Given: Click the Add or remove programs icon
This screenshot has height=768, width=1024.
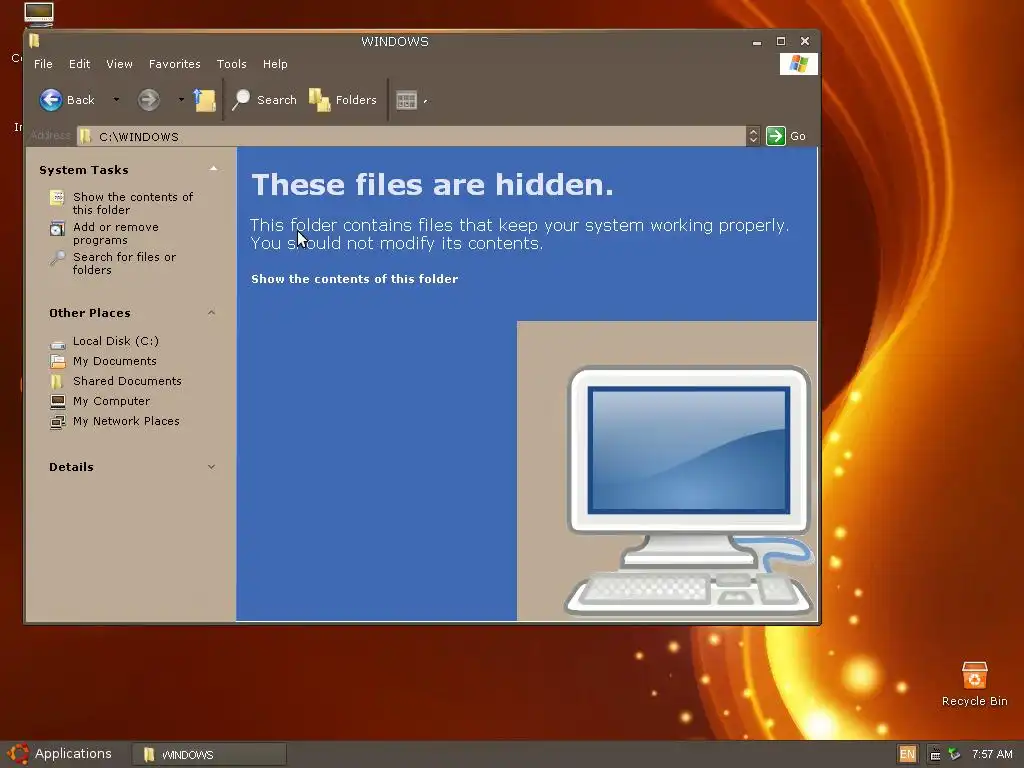Looking at the screenshot, I should 57,229.
